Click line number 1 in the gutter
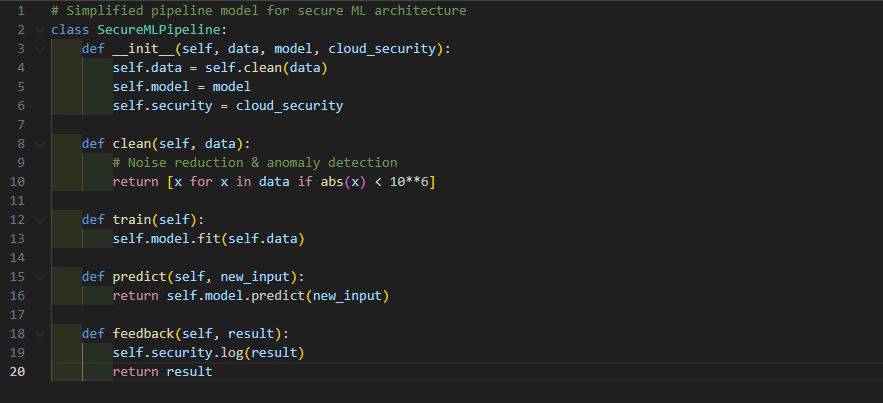 click(x=21, y=11)
